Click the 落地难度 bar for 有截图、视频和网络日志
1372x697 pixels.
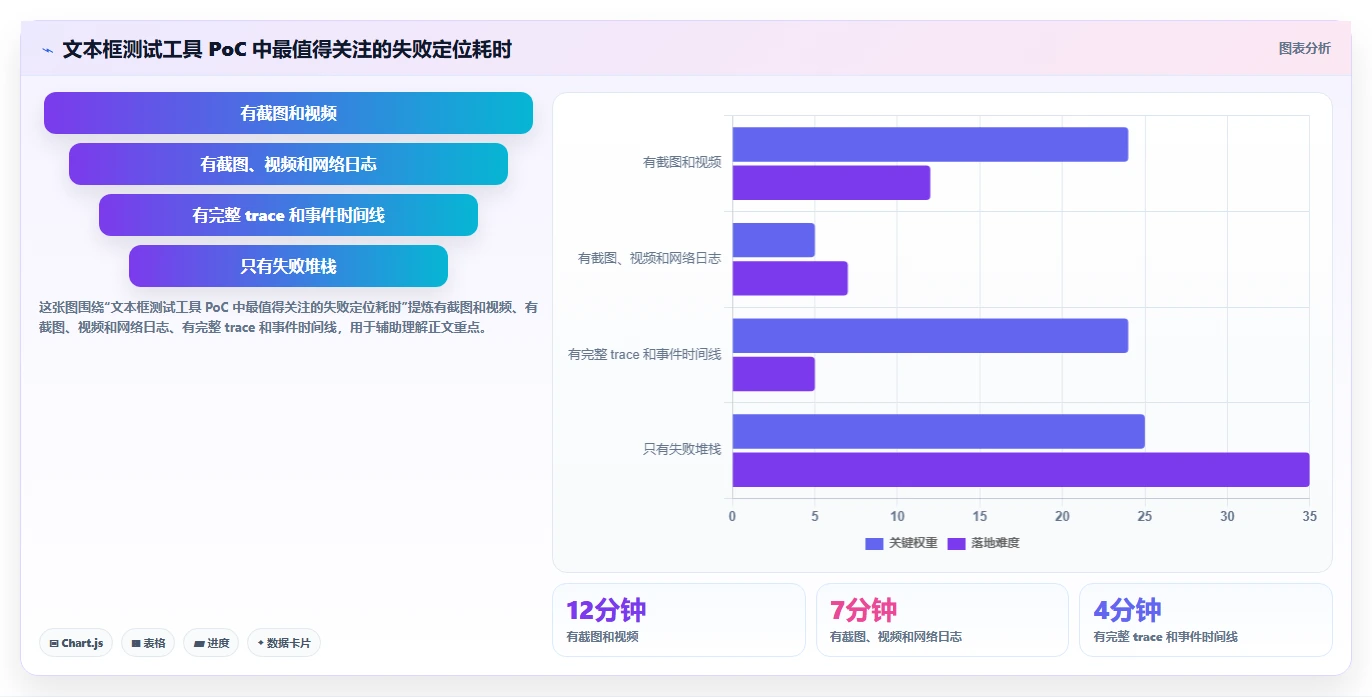(x=790, y=278)
